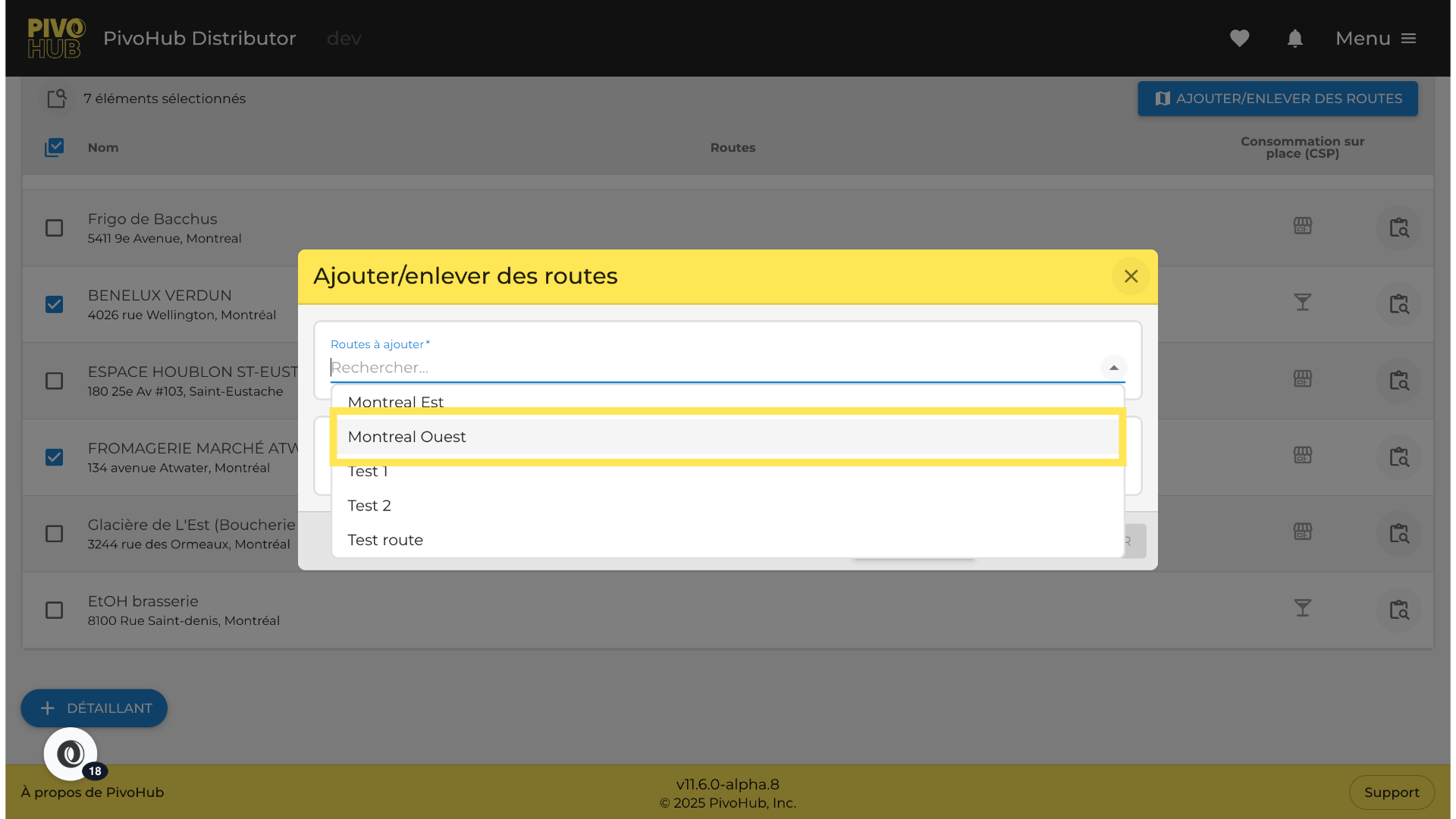Collapse the routes dropdown arrow

pyautogui.click(x=1113, y=368)
